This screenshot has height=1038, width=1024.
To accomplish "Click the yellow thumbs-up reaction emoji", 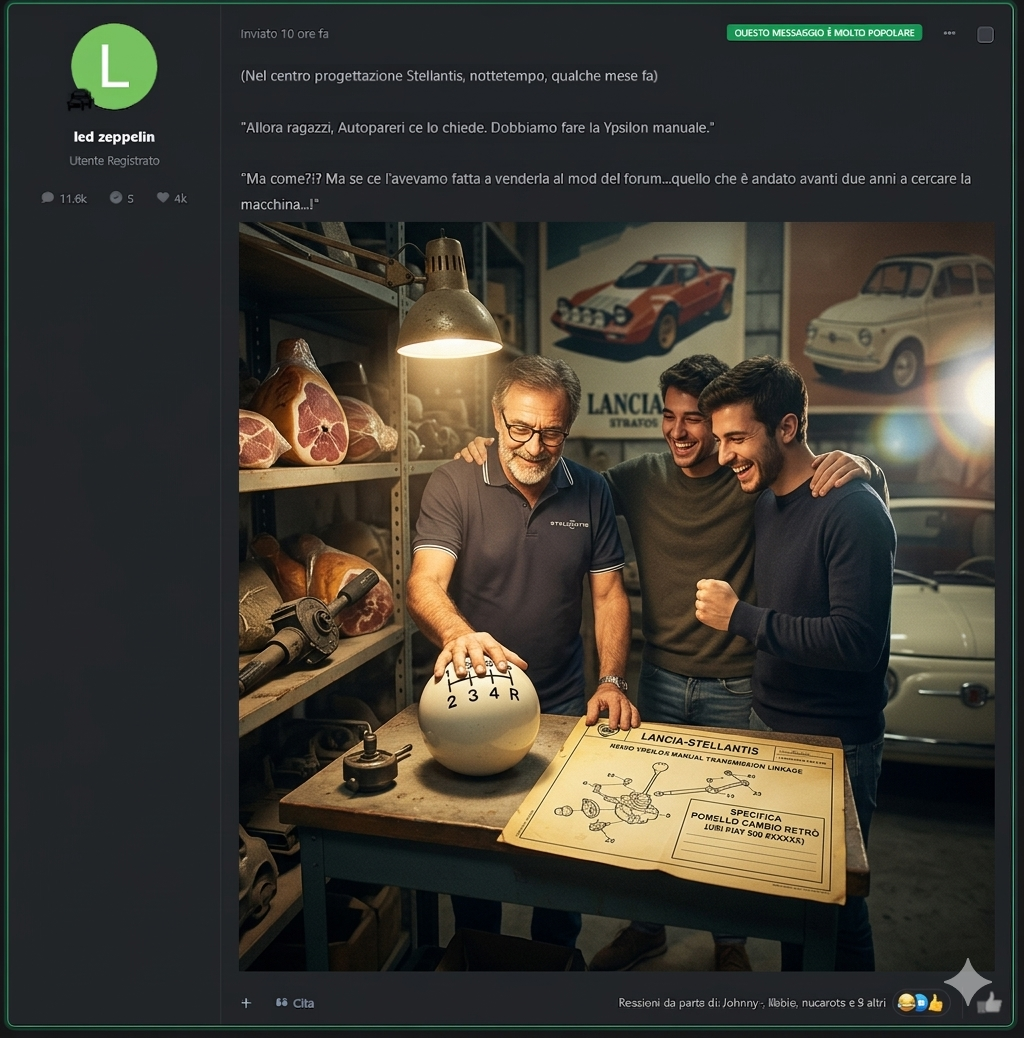I will [936, 1002].
